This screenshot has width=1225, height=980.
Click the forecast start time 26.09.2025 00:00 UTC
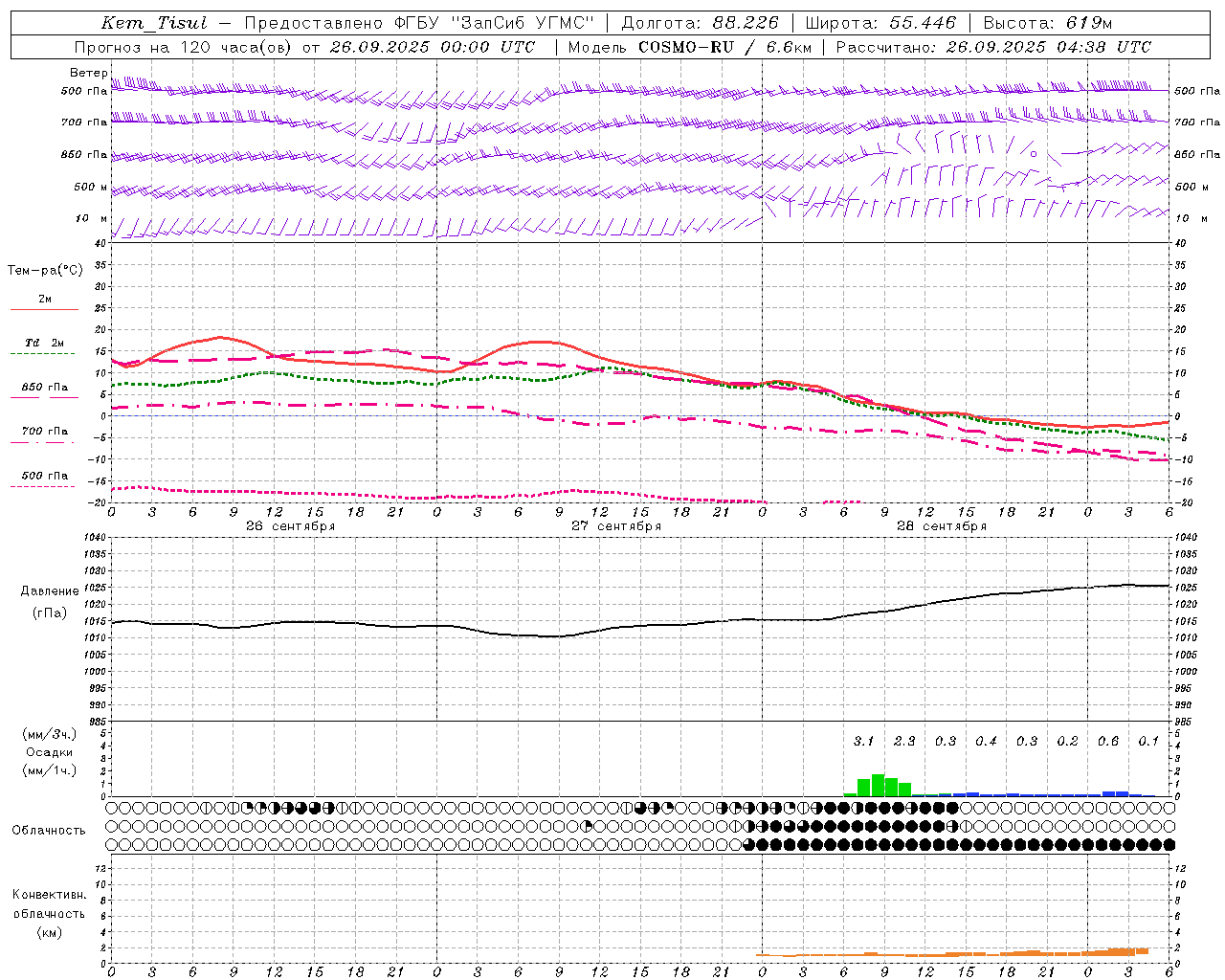coord(433,47)
